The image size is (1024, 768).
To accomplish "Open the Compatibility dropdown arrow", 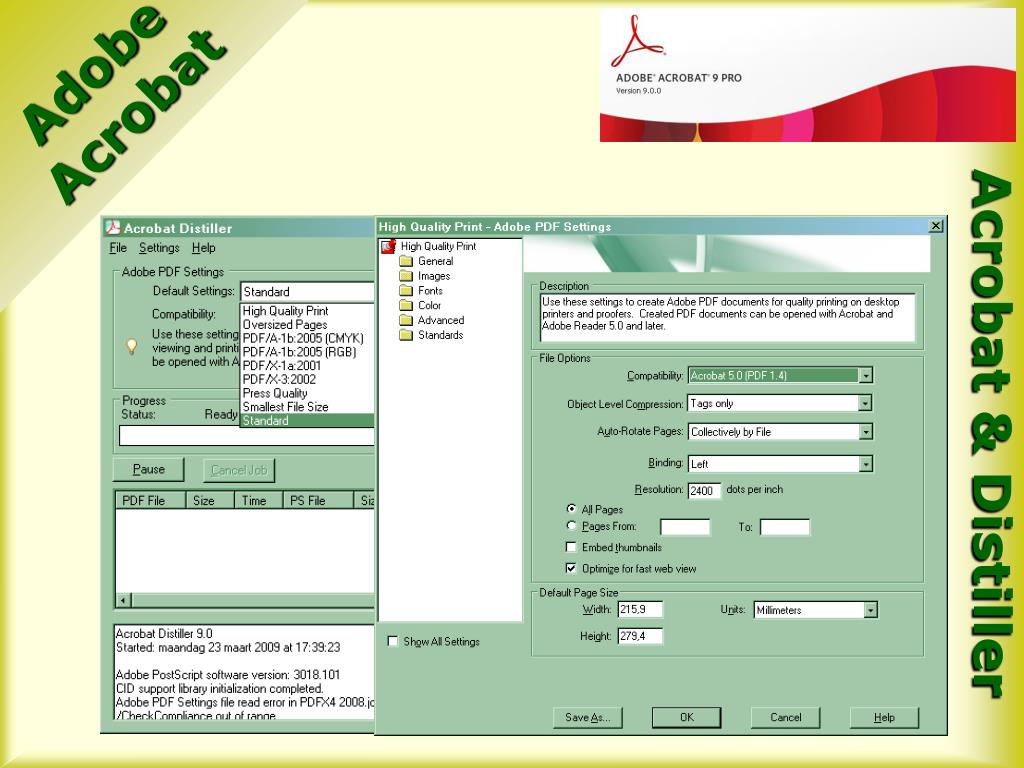I will pyautogui.click(x=865, y=376).
